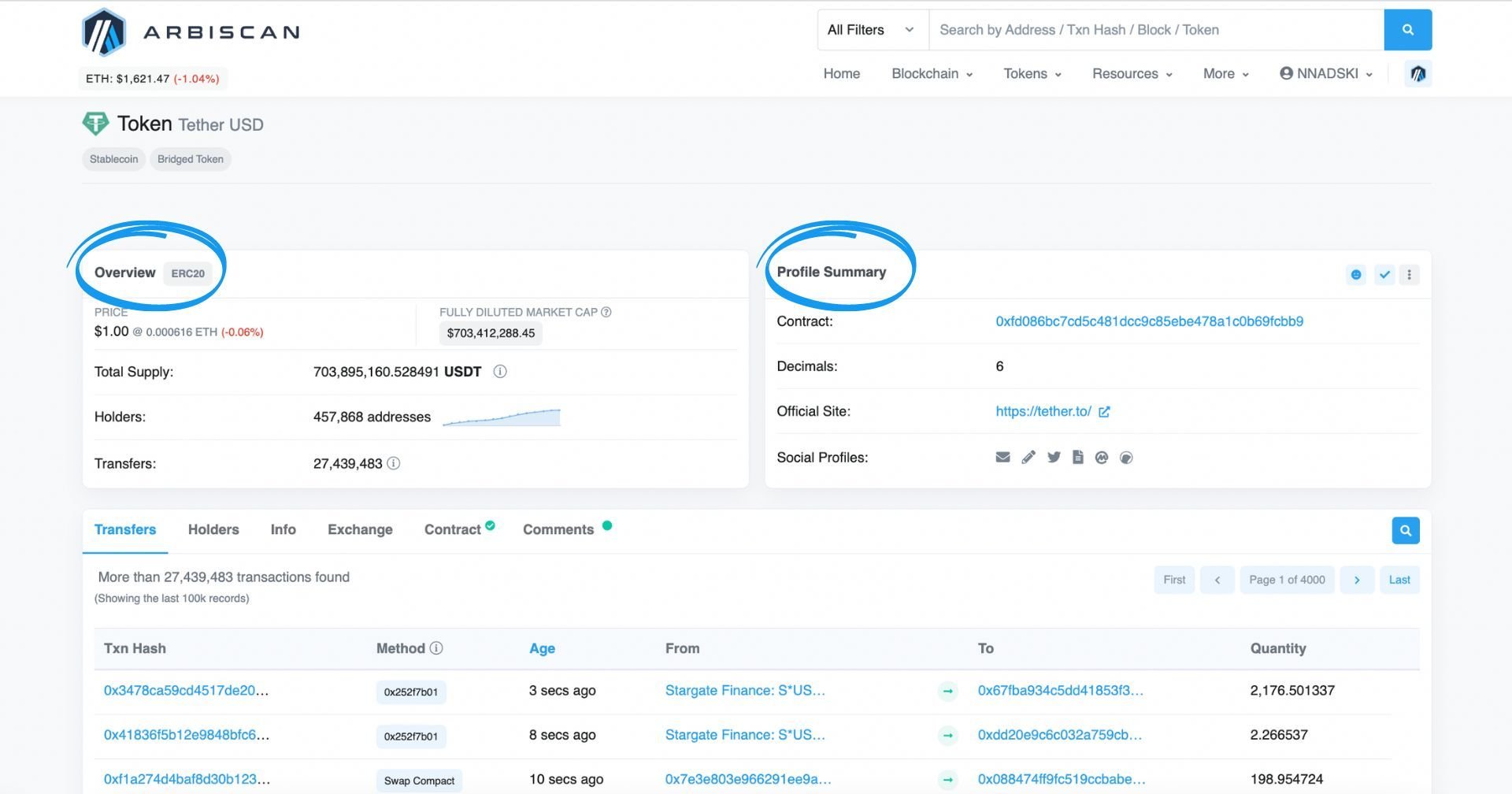1512x794 pixels.
Task: Open contract address 0xfd086bc7cd5c481dcc9c85ebe478a1c0b69fcbb9
Action: pyautogui.click(x=1149, y=321)
